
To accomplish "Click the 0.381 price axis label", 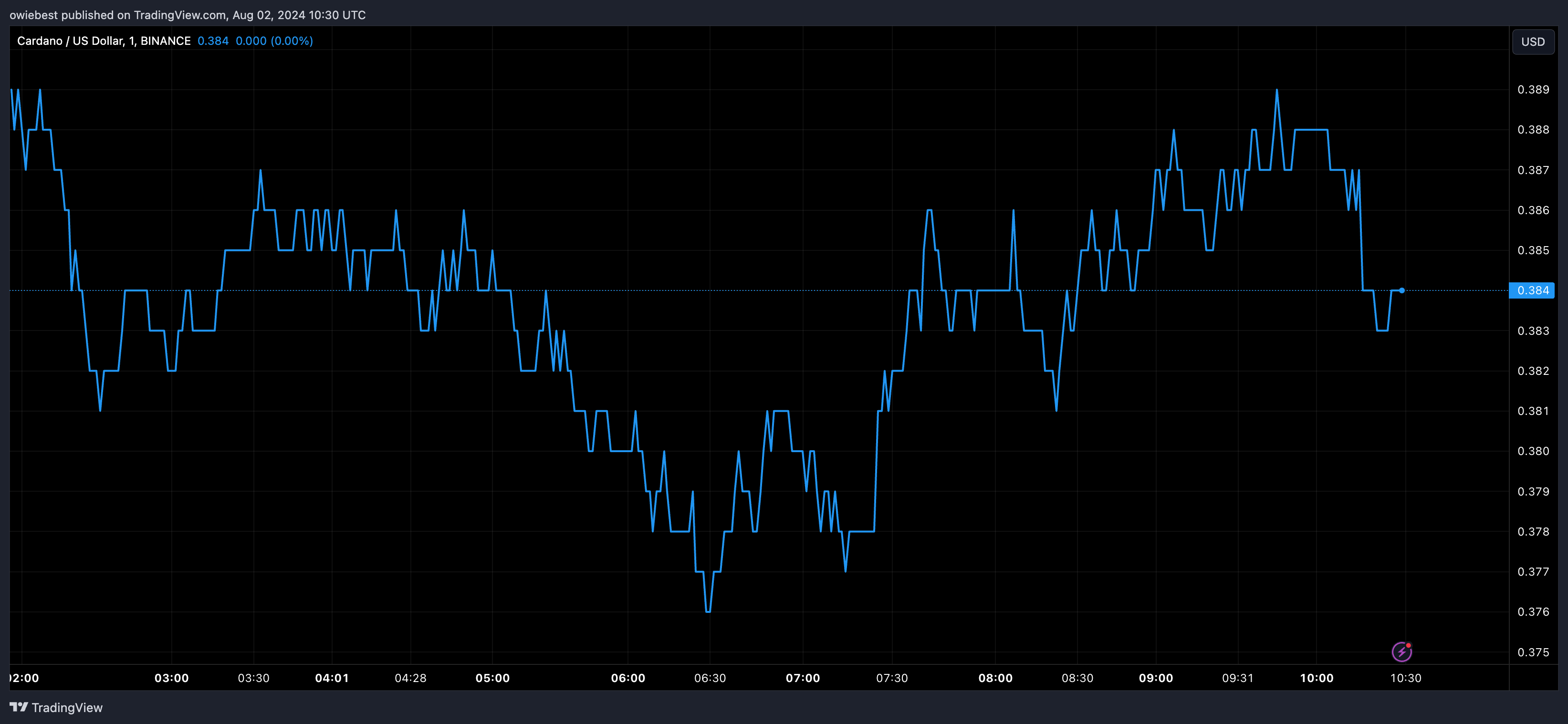I will pyautogui.click(x=1533, y=411).
